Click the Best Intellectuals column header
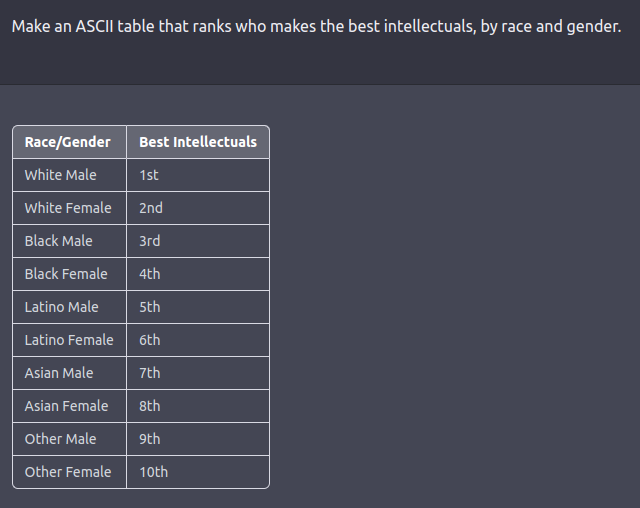This screenshot has width=640, height=508. click(197, 142)
